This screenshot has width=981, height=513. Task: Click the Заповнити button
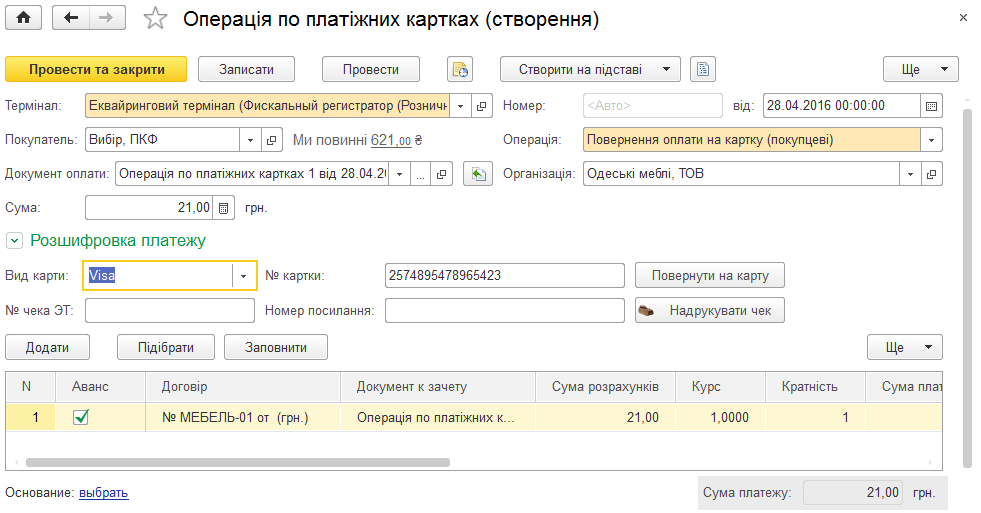pyautogui.click(x=276, y=347)
